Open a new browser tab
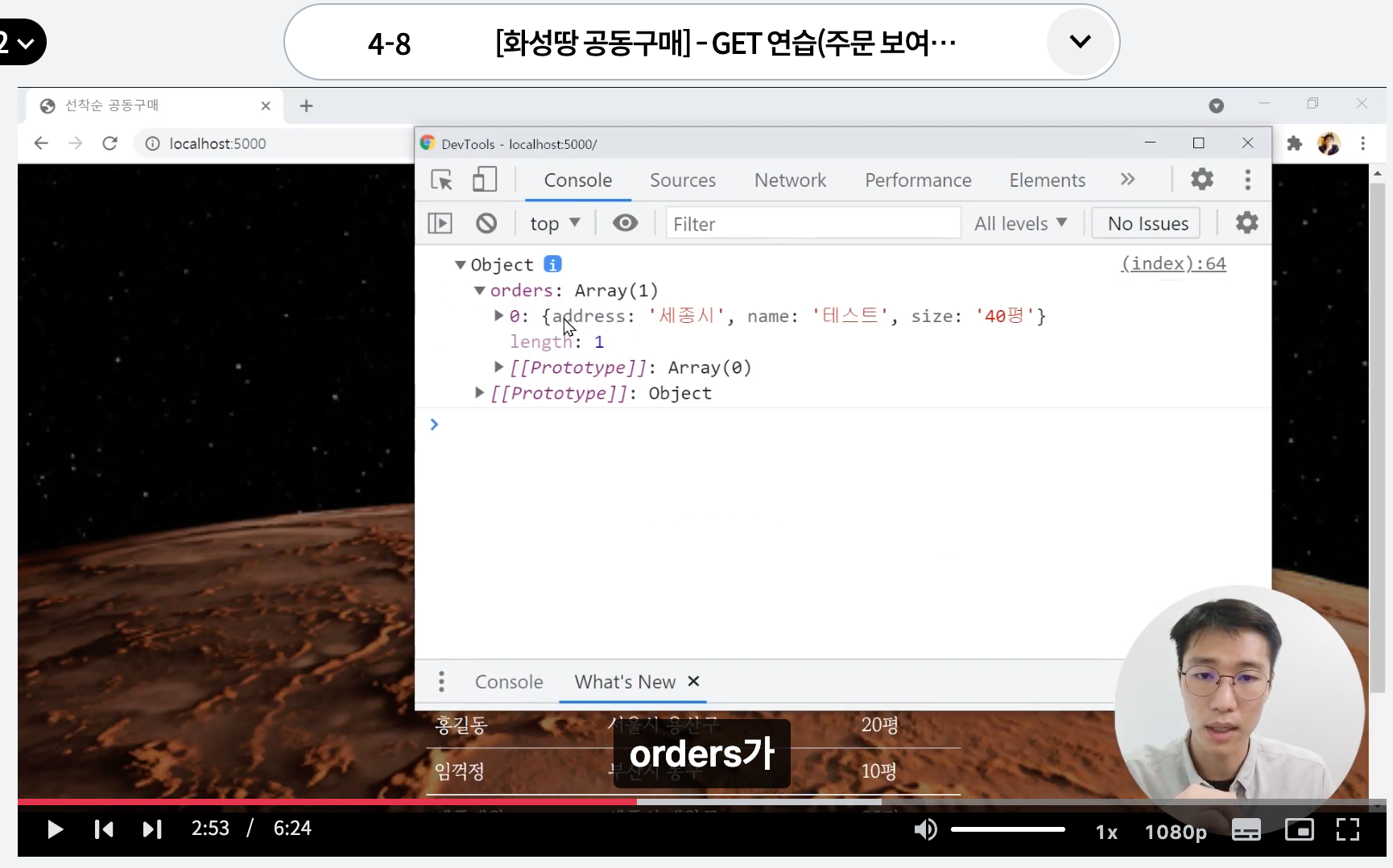 (306, 105)
